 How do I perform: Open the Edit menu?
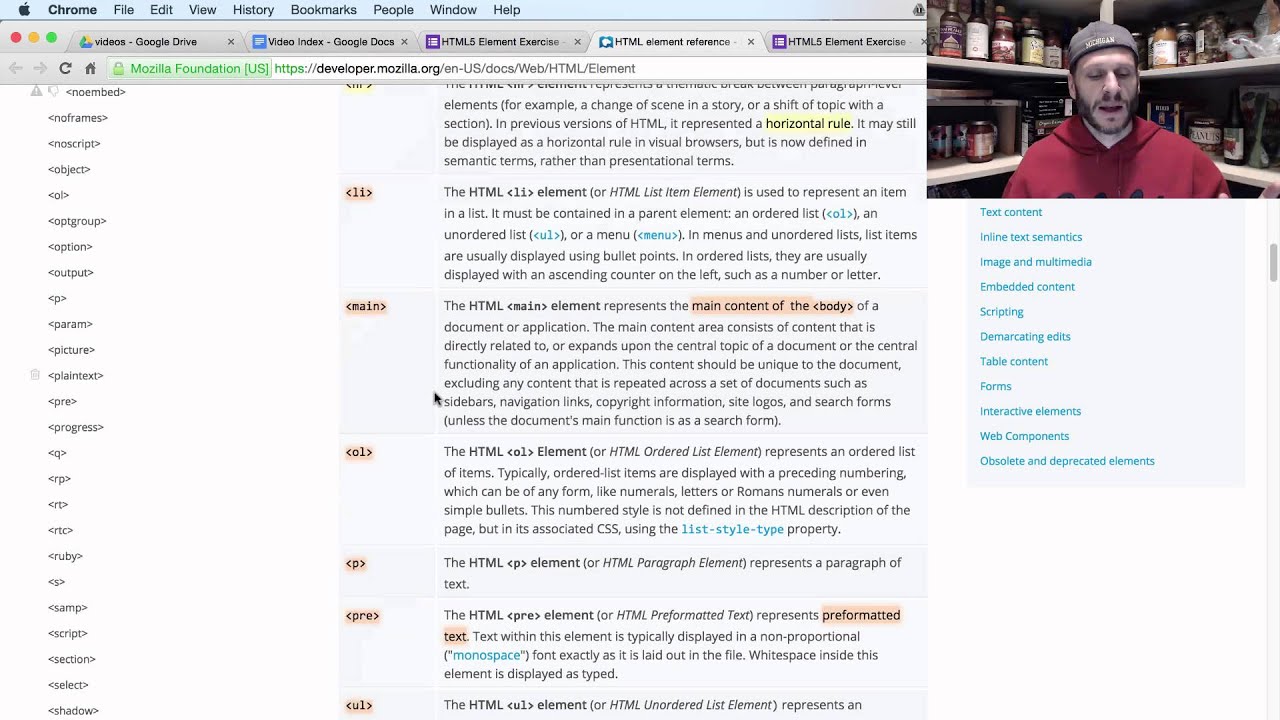tap(161, 10)
